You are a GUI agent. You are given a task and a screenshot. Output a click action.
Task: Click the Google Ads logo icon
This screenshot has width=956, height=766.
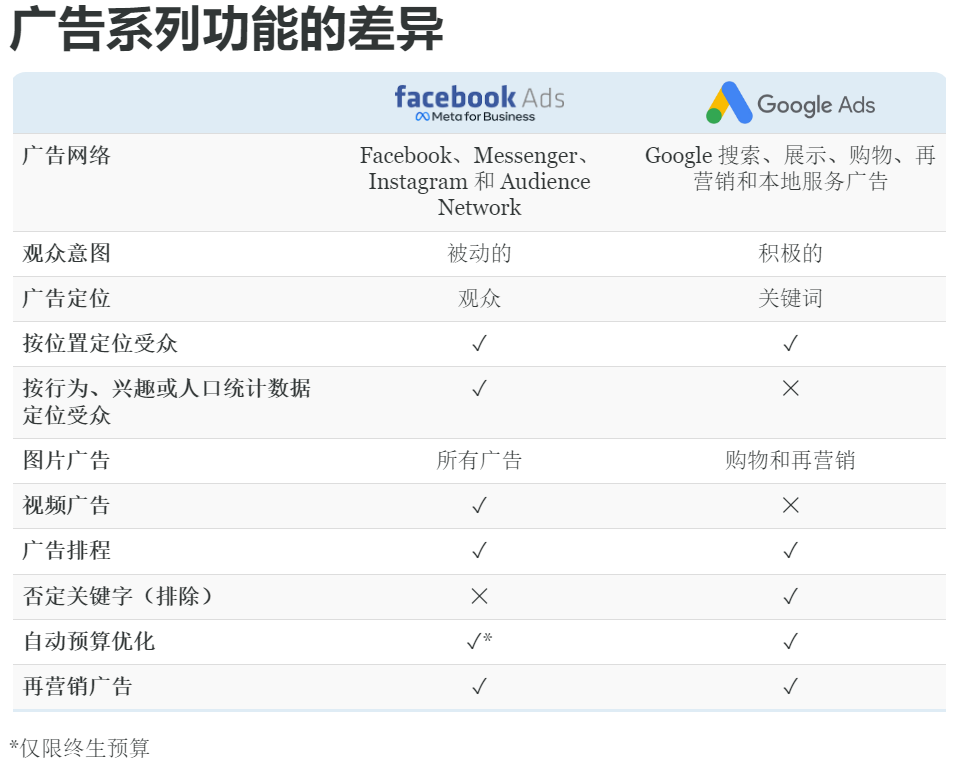[729, 102]
